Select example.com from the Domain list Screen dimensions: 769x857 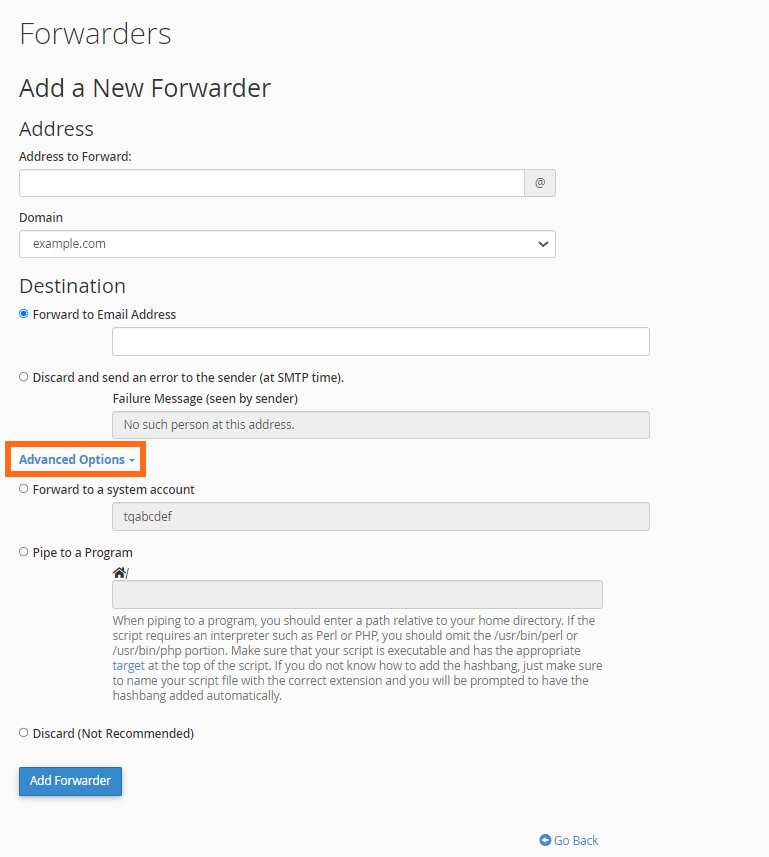(x=287, y=243)
